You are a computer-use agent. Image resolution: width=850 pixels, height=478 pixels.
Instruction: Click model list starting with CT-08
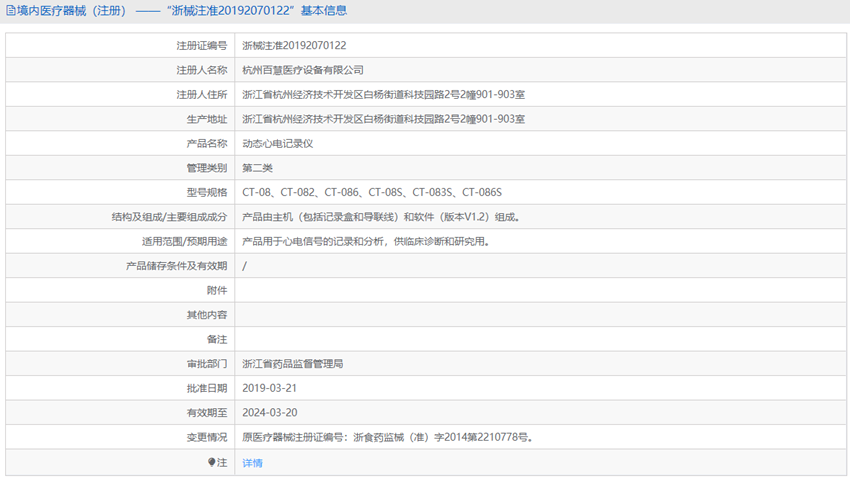point(372,192)
